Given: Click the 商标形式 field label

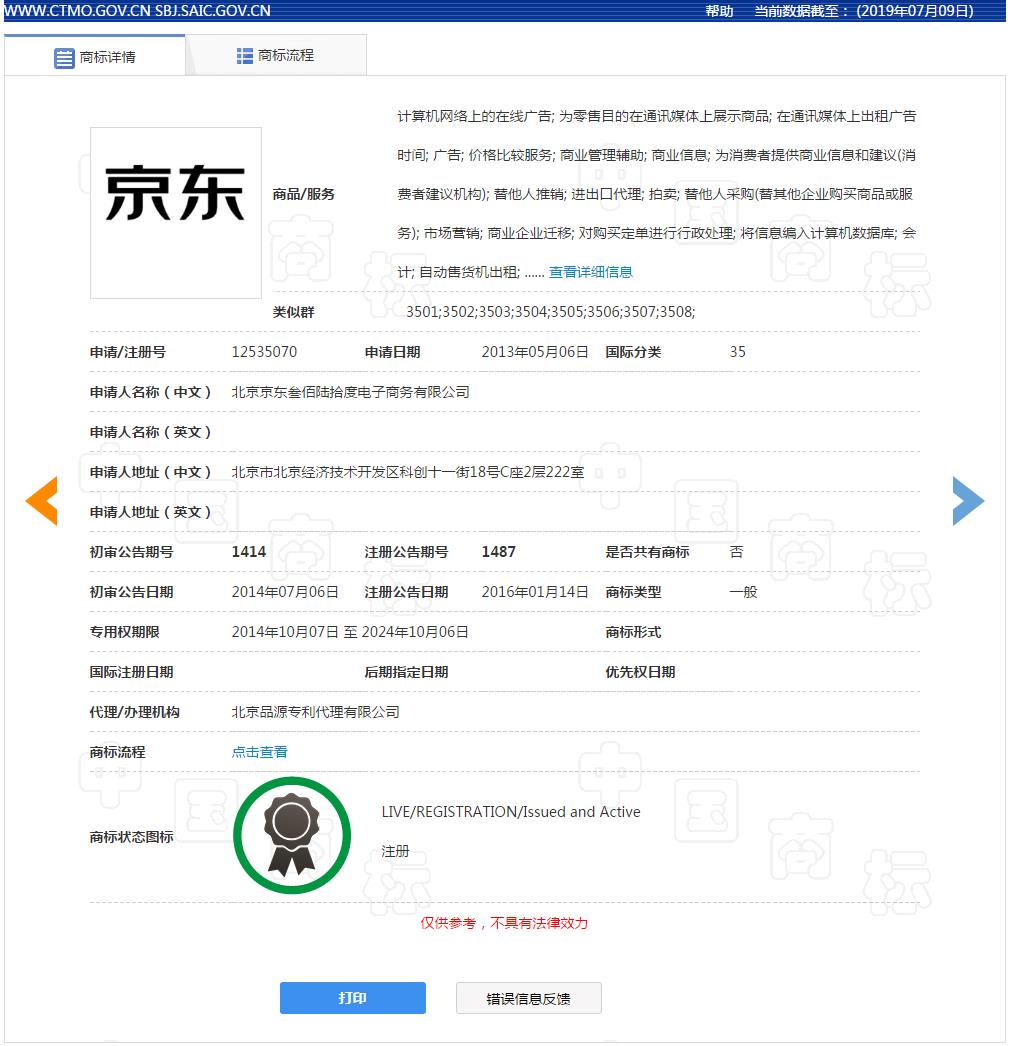Looking at the screenshot, I should 633,632.
